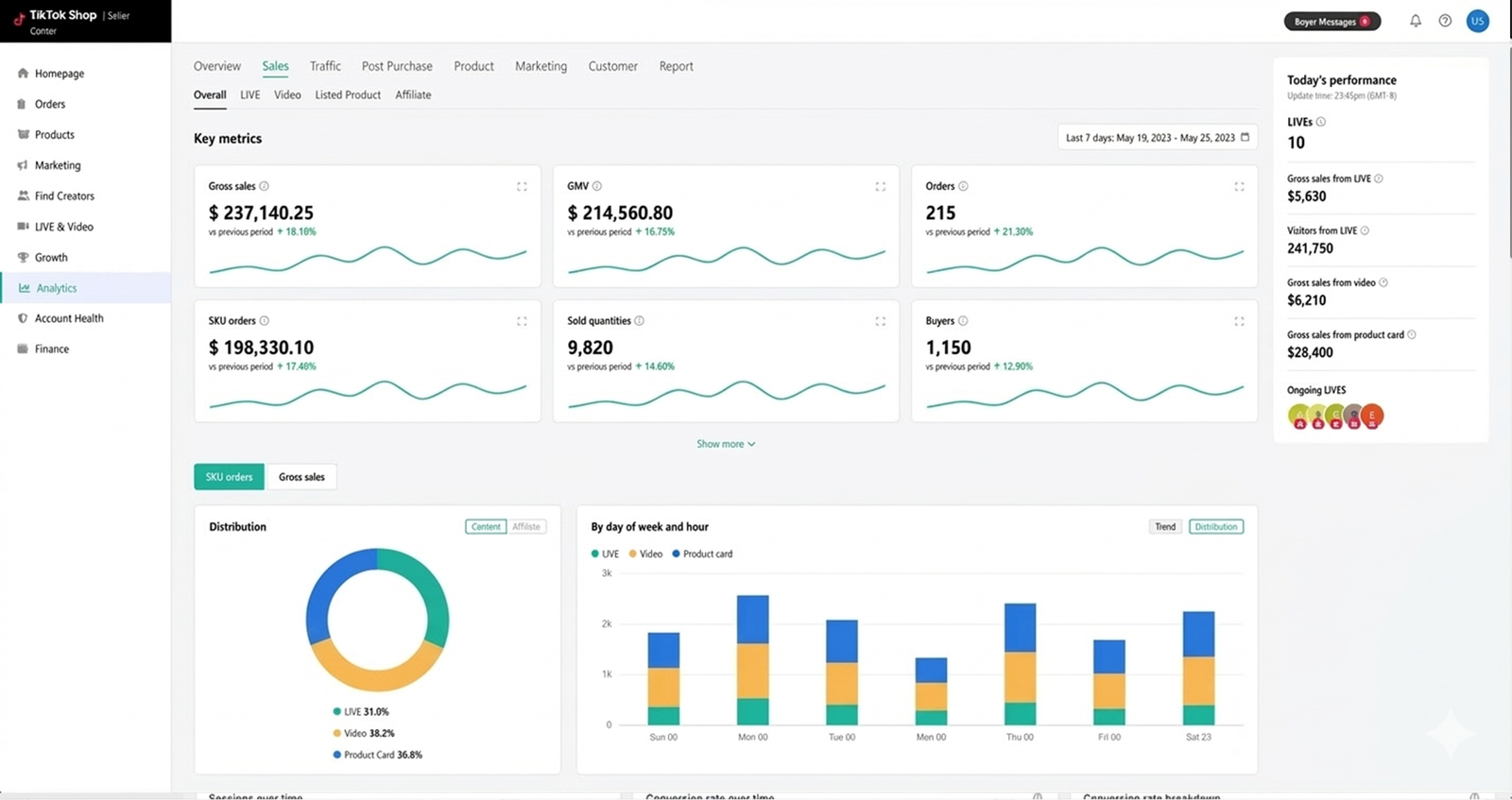The height and width of the screenshot is (800, 1512).
Task: Select the Listed Product sub-tab
Action: pos(348,94)
